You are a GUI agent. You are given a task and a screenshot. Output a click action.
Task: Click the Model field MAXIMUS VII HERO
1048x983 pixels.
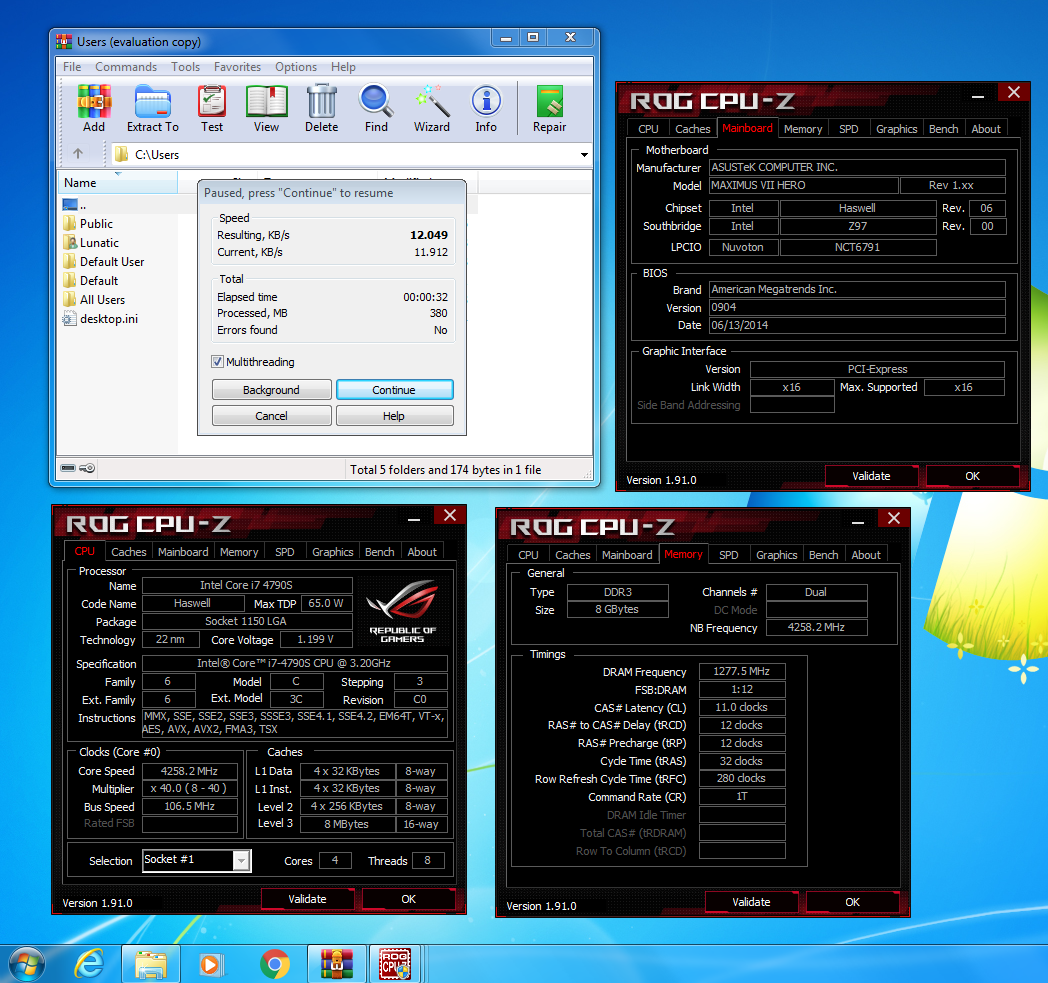pos(803,185)
